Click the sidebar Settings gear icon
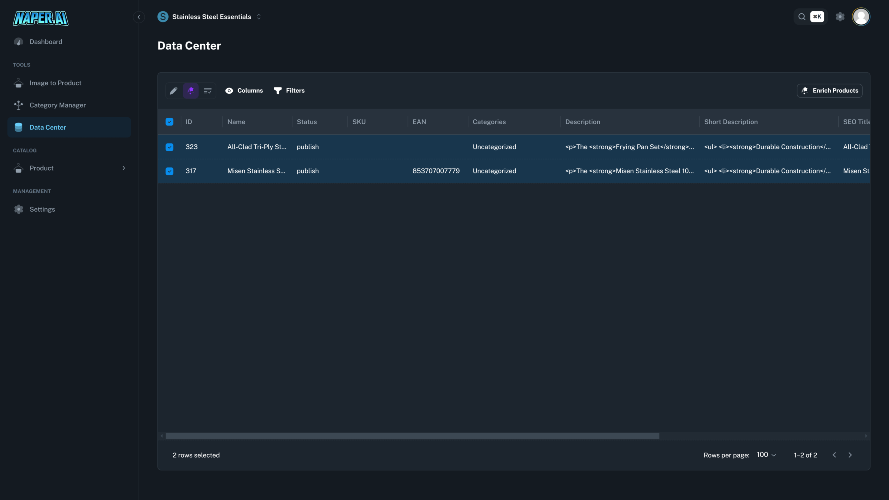Image resolution: width=889 pixels, height=500 pixels. tap(18, 210)
